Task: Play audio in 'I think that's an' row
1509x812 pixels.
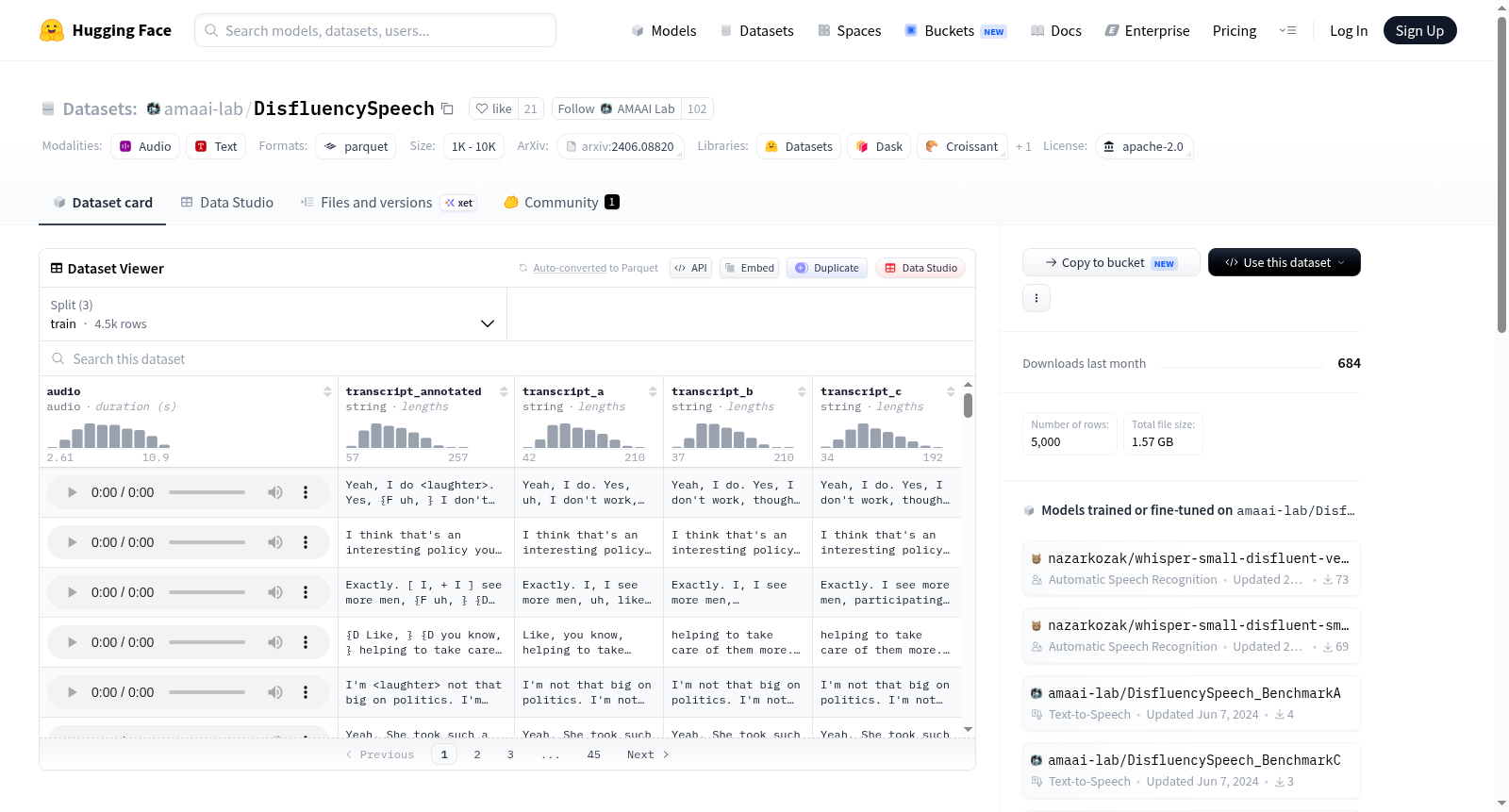Action: (x=72, y=542)
